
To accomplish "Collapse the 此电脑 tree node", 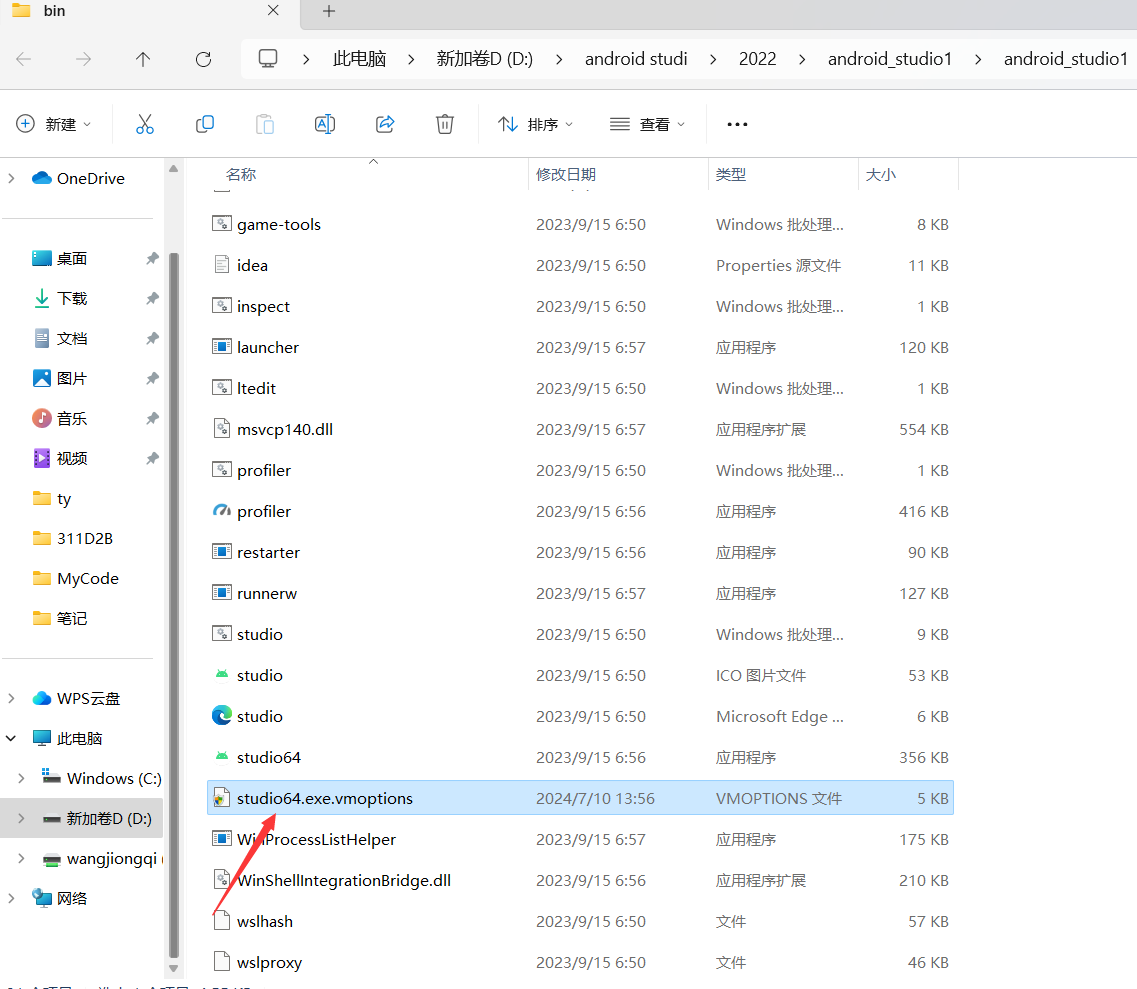I will pyautogui.click(x=12, y=738).
